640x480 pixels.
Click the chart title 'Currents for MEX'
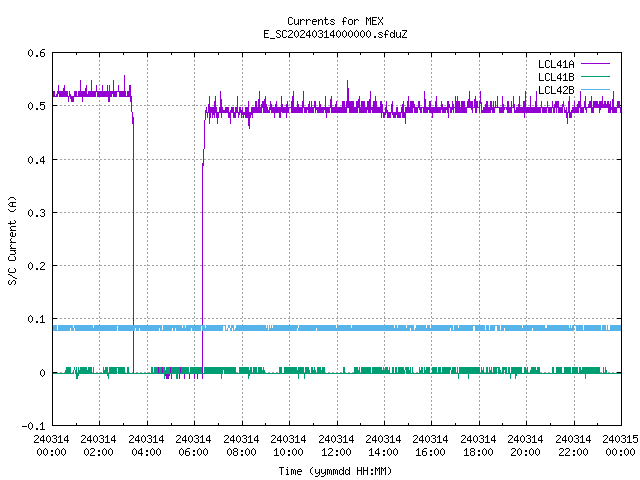(335, 21)
